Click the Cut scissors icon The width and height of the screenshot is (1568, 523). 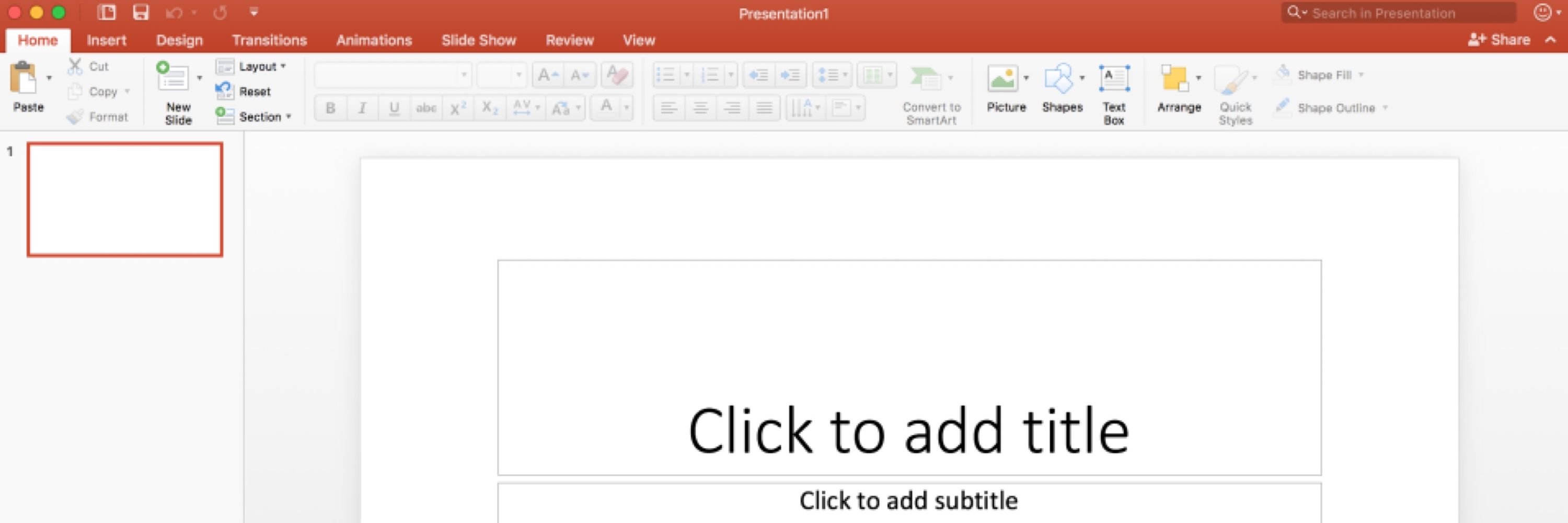[x=75, y=66]
